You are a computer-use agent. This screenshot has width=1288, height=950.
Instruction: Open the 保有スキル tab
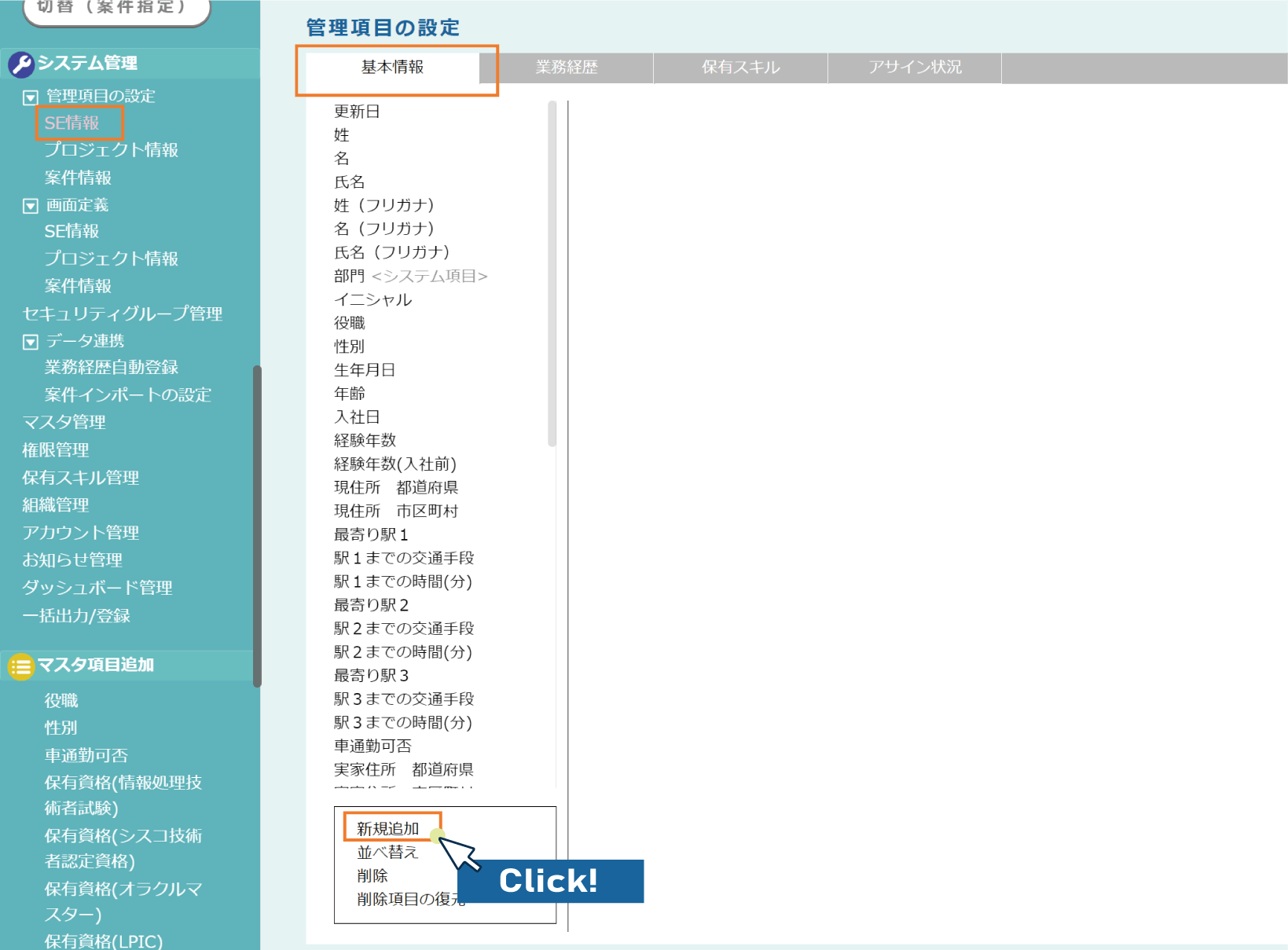click(740, 68)
